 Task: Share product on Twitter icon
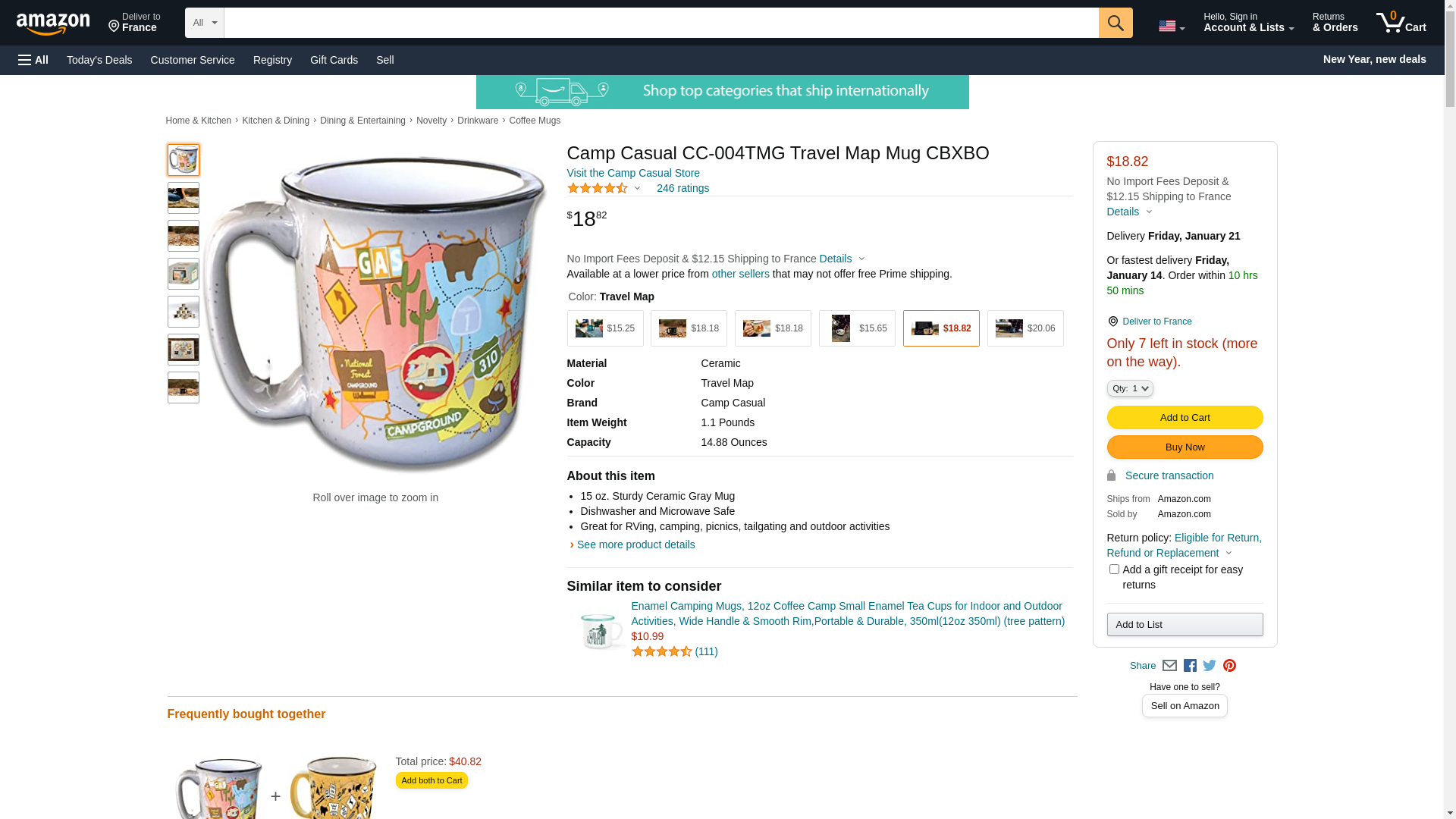click(x=1210, y=666)
